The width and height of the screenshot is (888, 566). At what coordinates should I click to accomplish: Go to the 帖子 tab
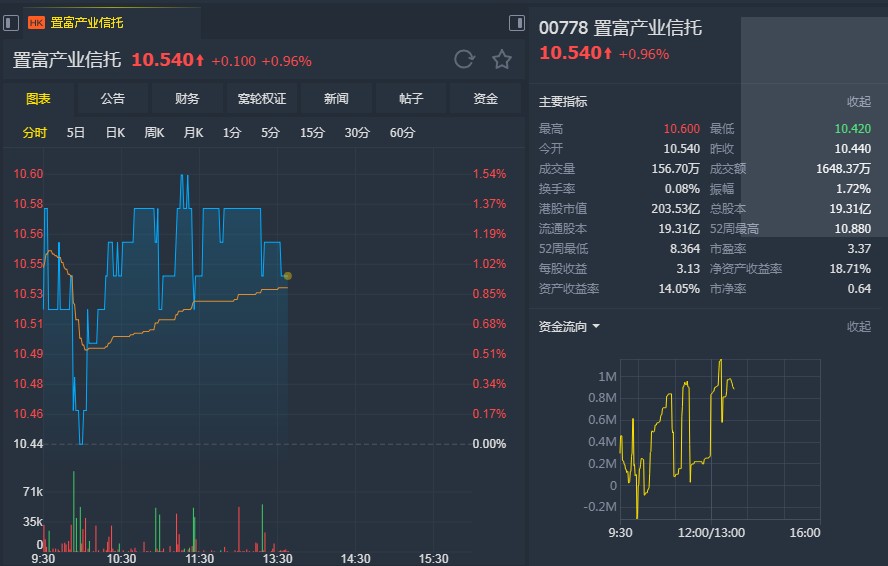coord(411,98)
